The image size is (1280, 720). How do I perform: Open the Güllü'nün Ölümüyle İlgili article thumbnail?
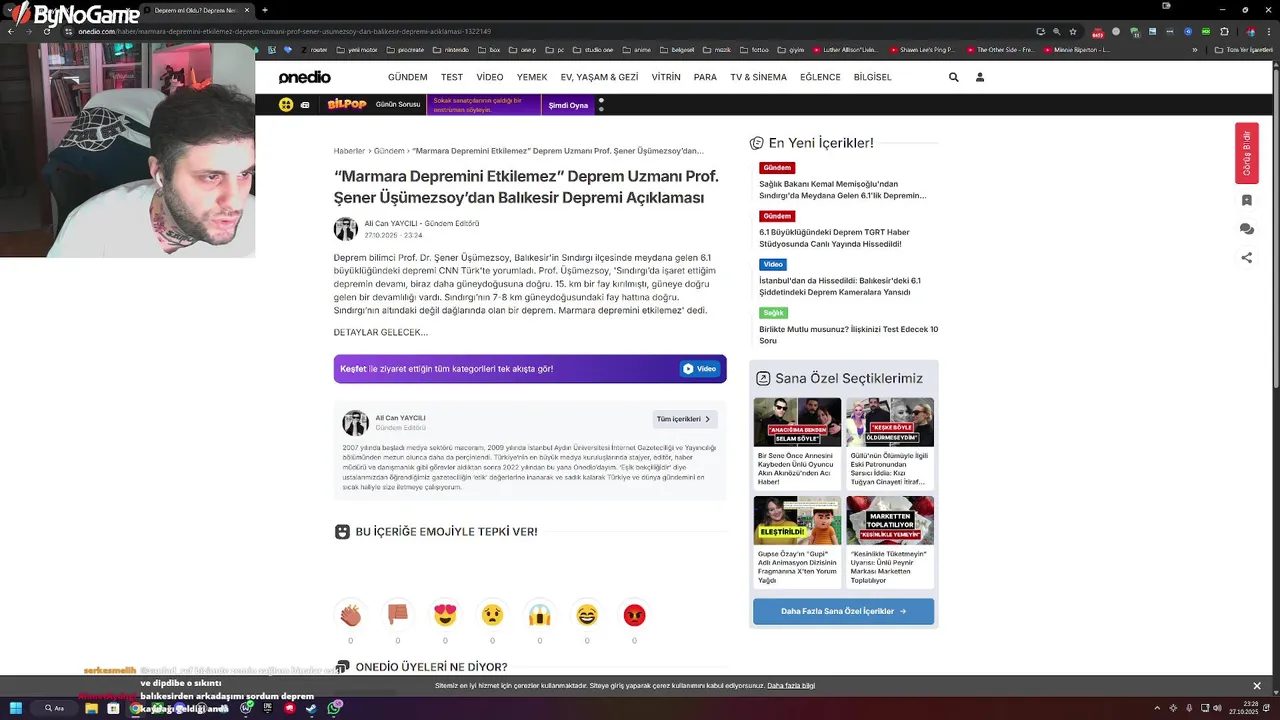tap(890, 422)
